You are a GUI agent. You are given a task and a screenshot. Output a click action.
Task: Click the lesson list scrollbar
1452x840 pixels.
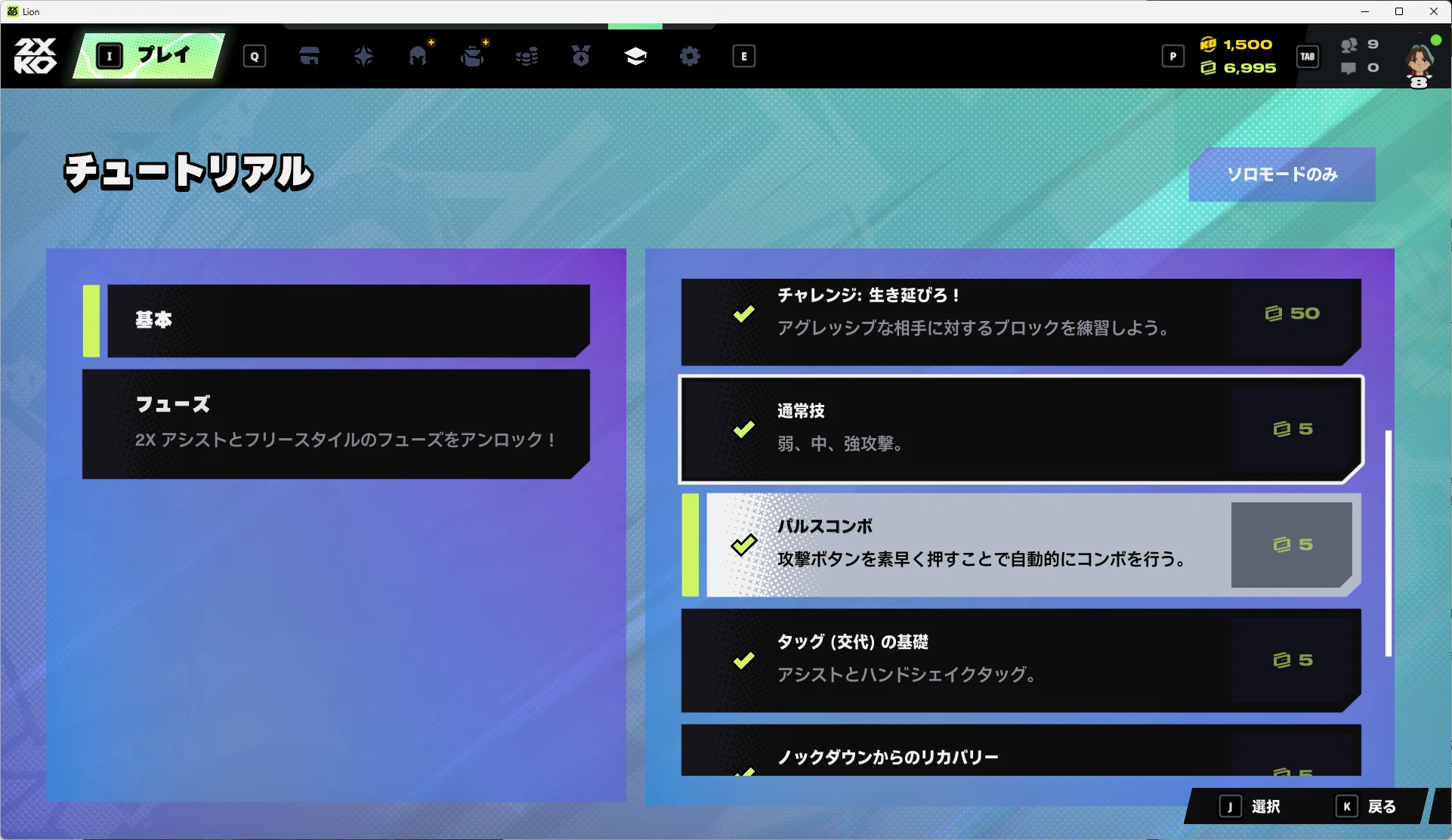(1389, 543)
